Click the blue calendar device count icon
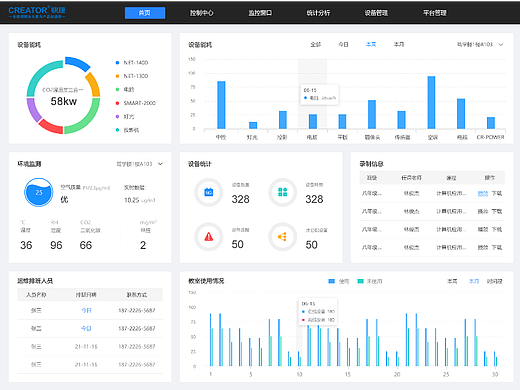This screenshot has width=520, height=390. pyautogui.click(x=209, y=192)
